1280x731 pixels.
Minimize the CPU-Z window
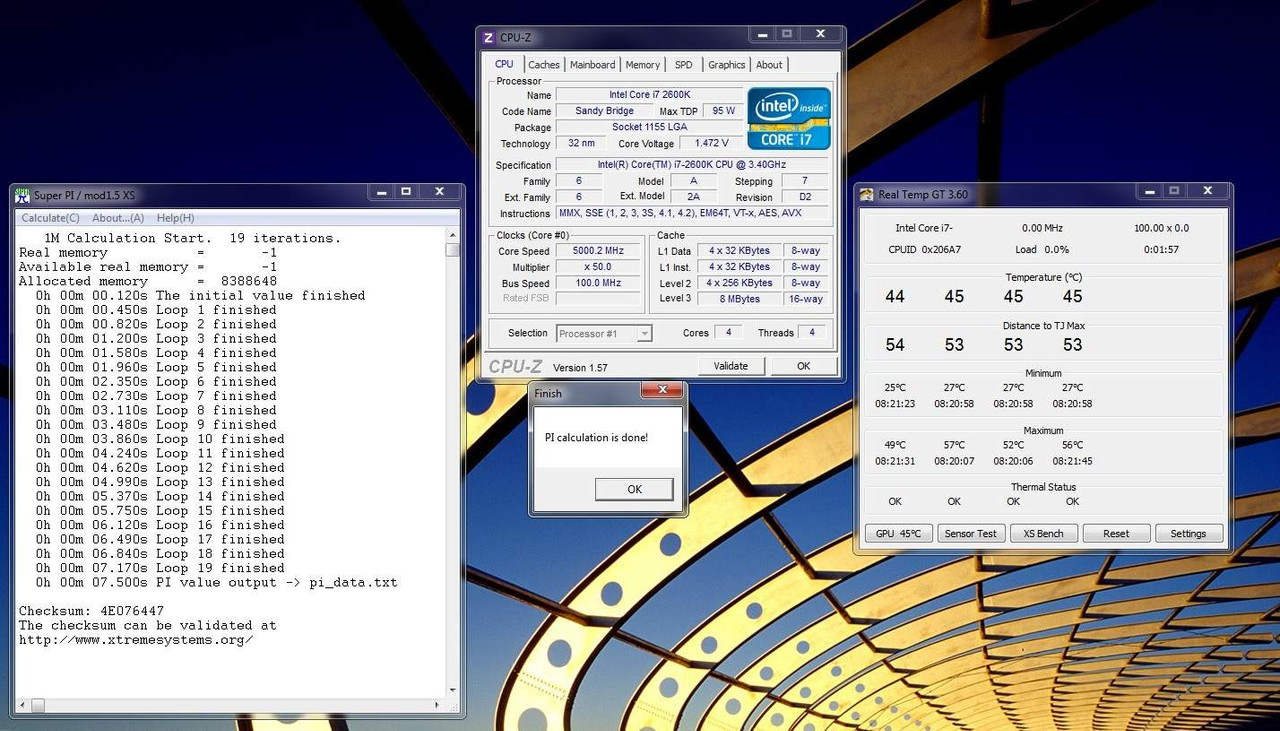762,34
